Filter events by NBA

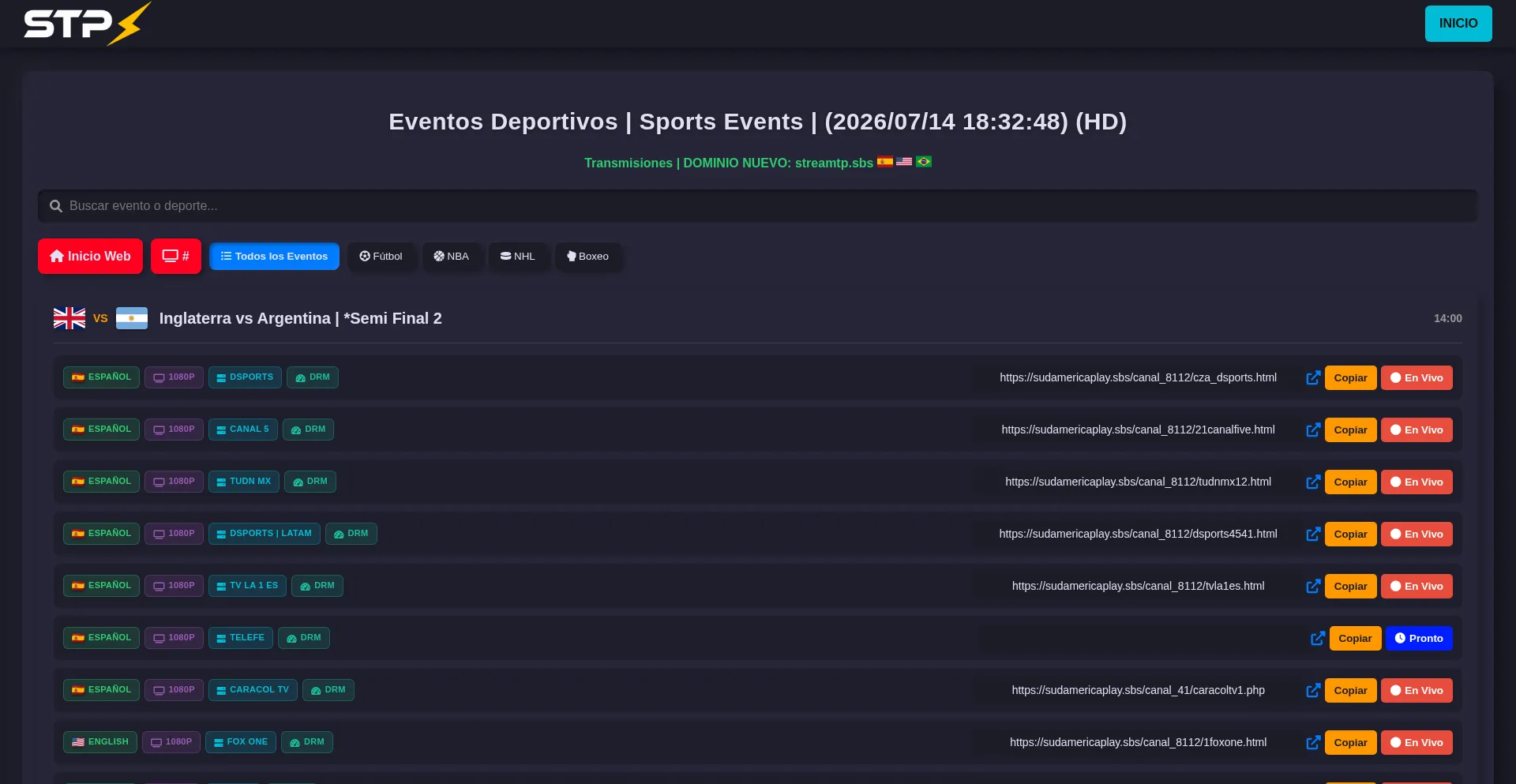(x=452, y=257)
